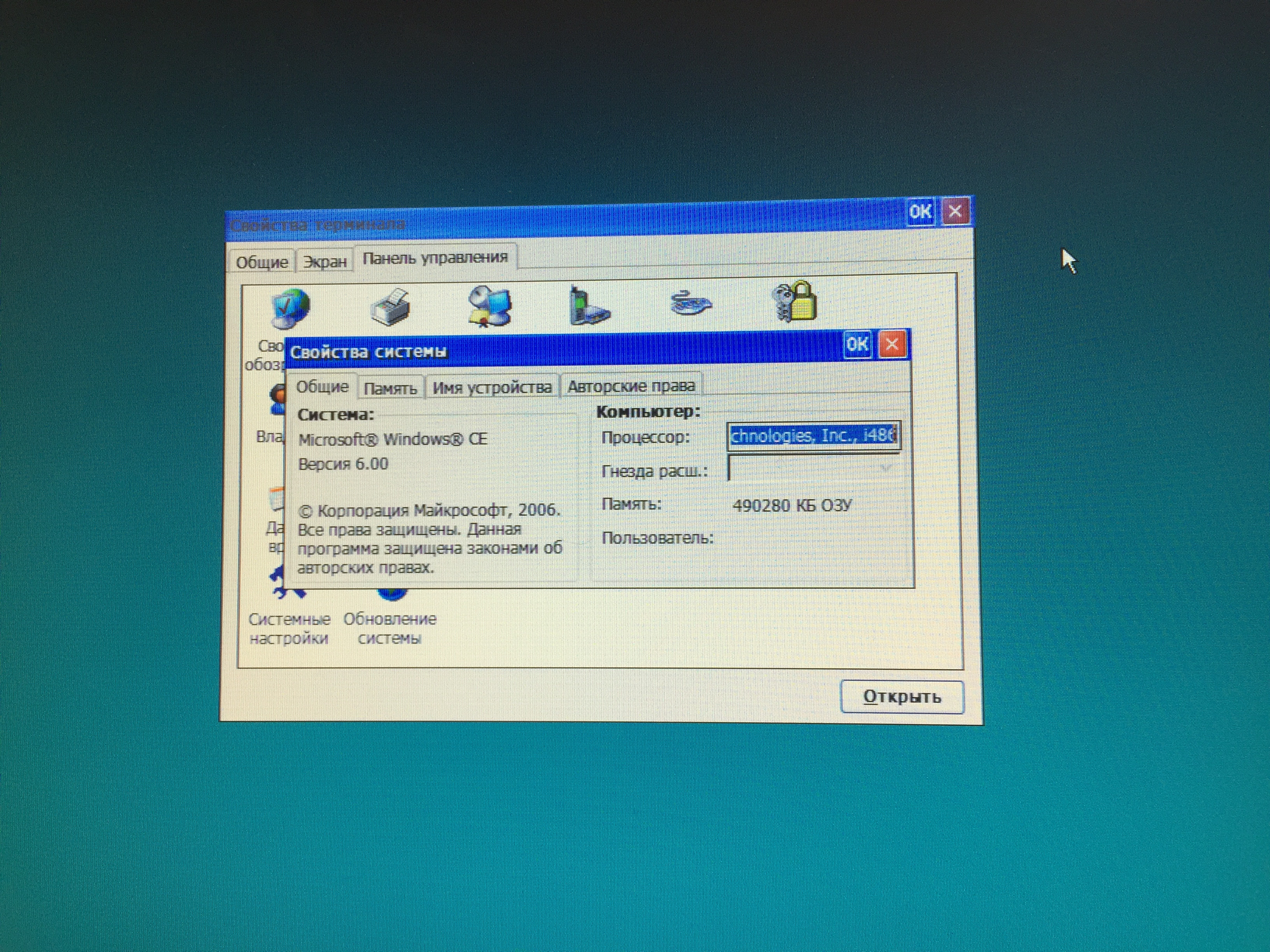Open the Авторские права tab
1270x952 pixels.
coord(631,386)
